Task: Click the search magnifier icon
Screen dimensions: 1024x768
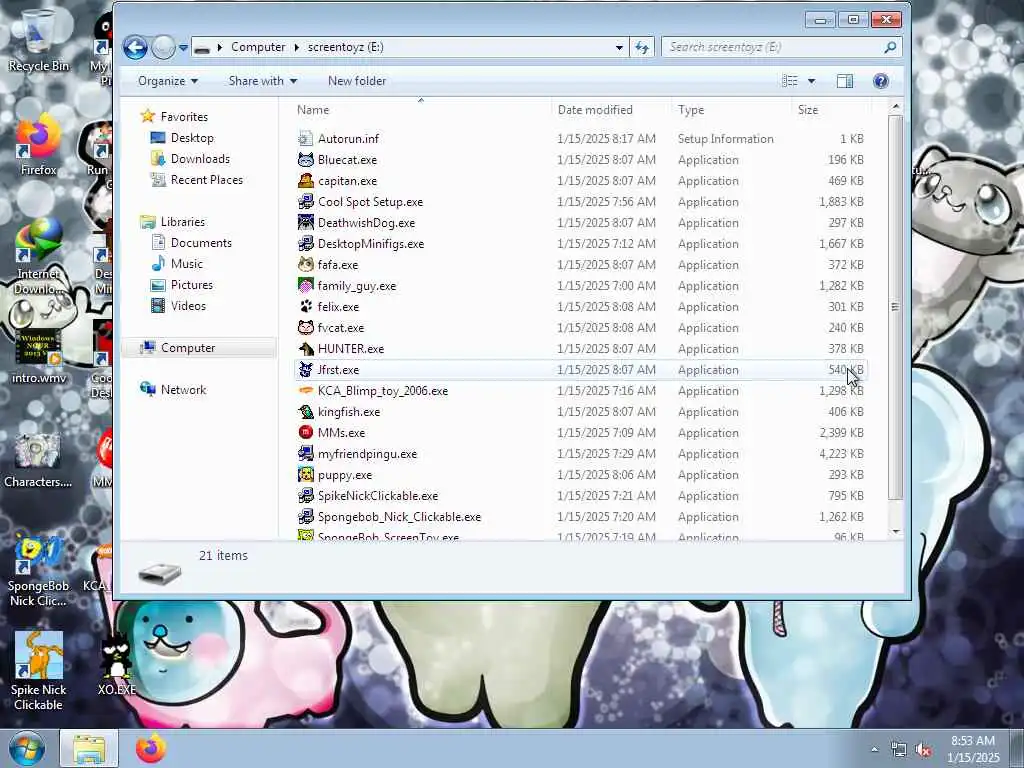Action: point(889,47)
